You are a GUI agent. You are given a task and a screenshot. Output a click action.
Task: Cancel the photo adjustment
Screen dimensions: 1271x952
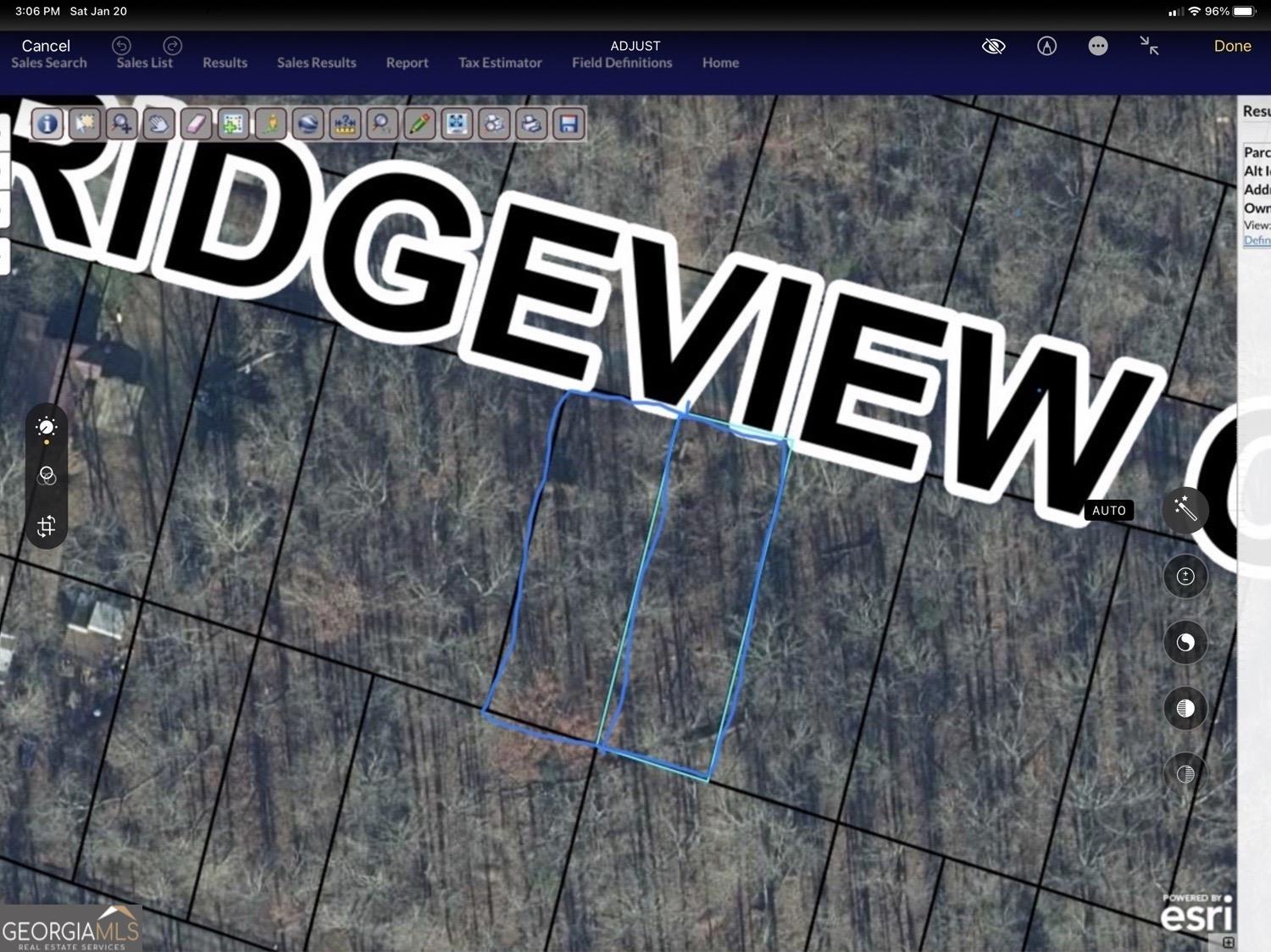click(46, 46)
